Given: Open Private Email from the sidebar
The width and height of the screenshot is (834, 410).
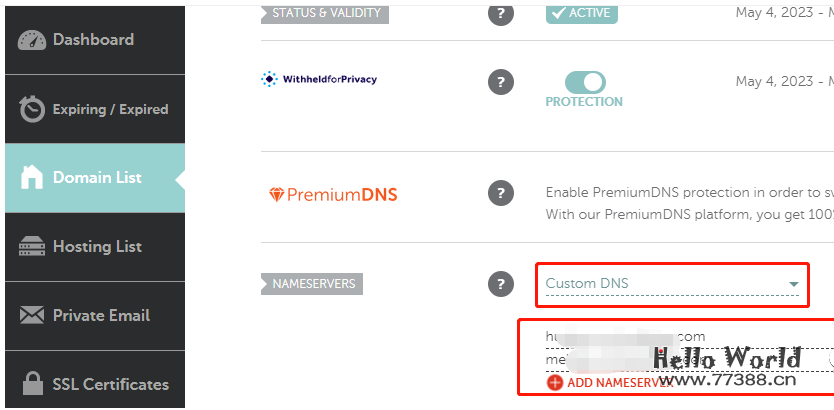Looking at the screenshot, I should [101, 316].
